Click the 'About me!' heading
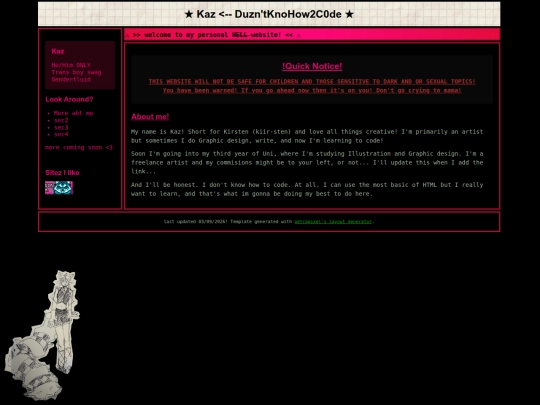 tap(150, 117)
